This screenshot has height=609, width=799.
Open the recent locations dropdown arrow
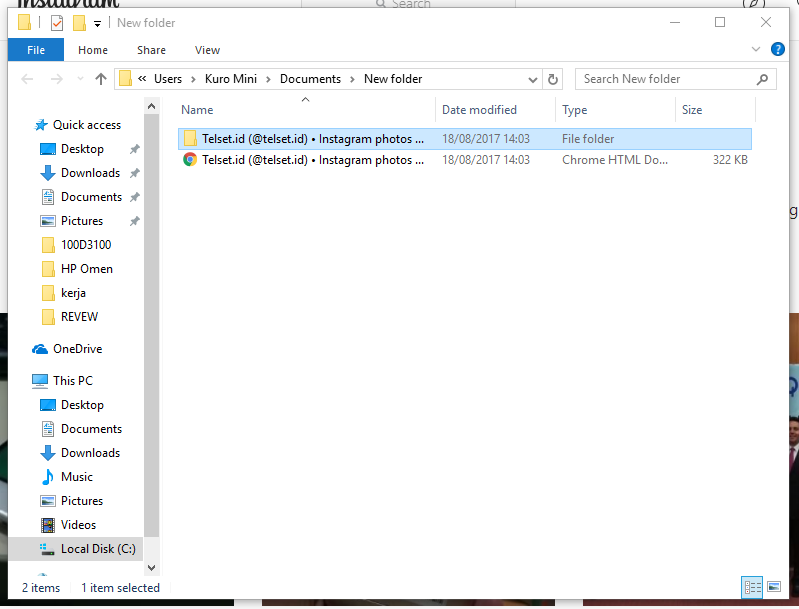[79, 80]
